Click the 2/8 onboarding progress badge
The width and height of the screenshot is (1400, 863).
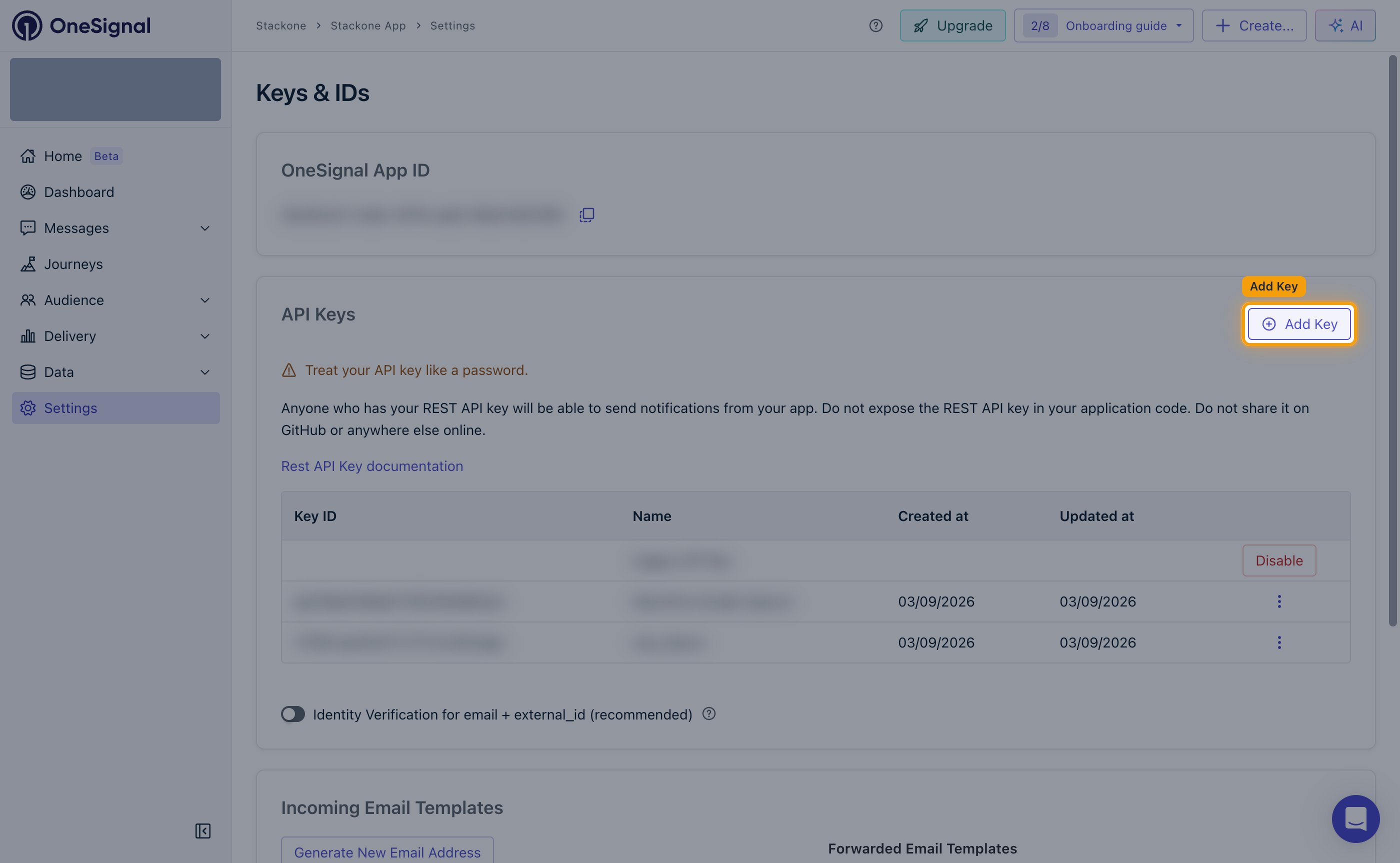(1040, 25)
